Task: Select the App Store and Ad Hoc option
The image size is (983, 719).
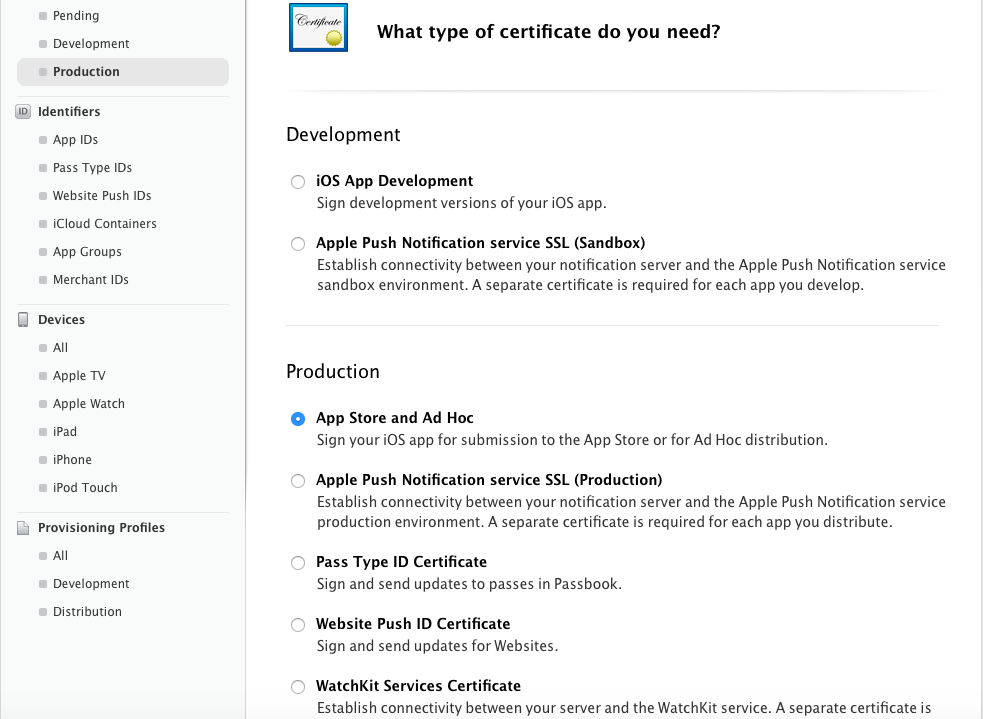Action: (x=298, y=419)
